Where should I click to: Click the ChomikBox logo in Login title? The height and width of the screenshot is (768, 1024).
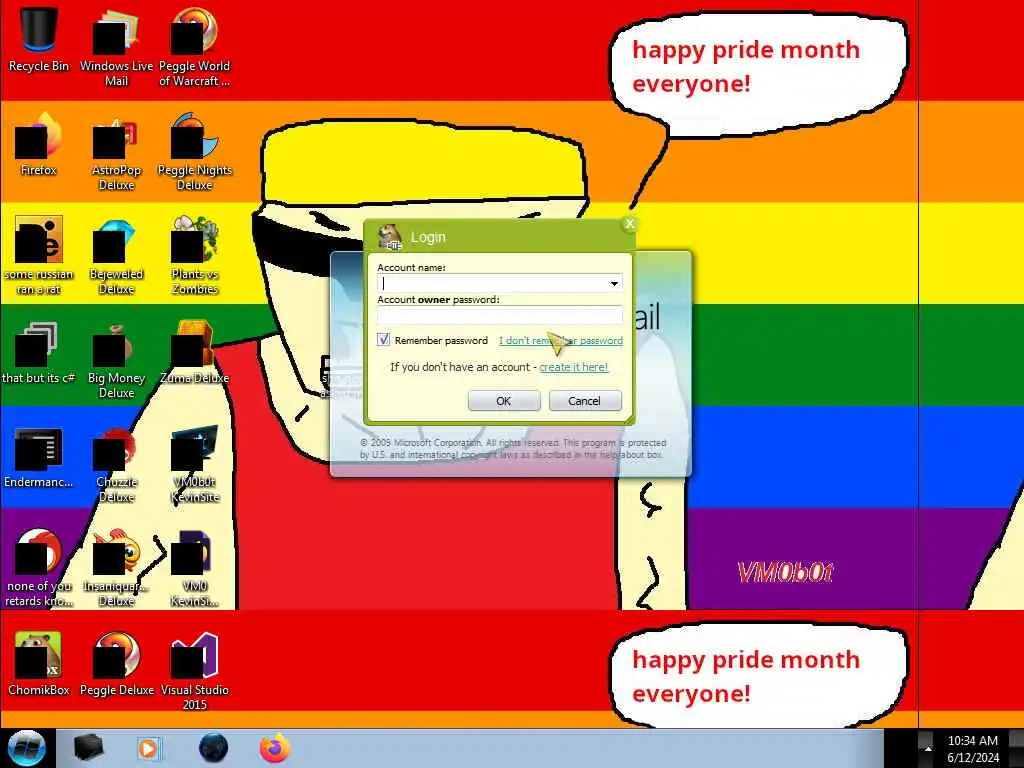pyautogui.click(x=390, y=236)
